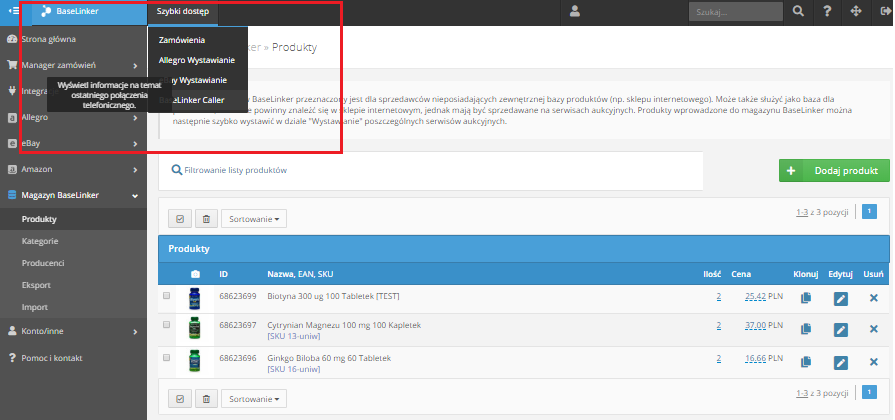
Task: Click in the Szukaj search field
Action: click(736, 11)
